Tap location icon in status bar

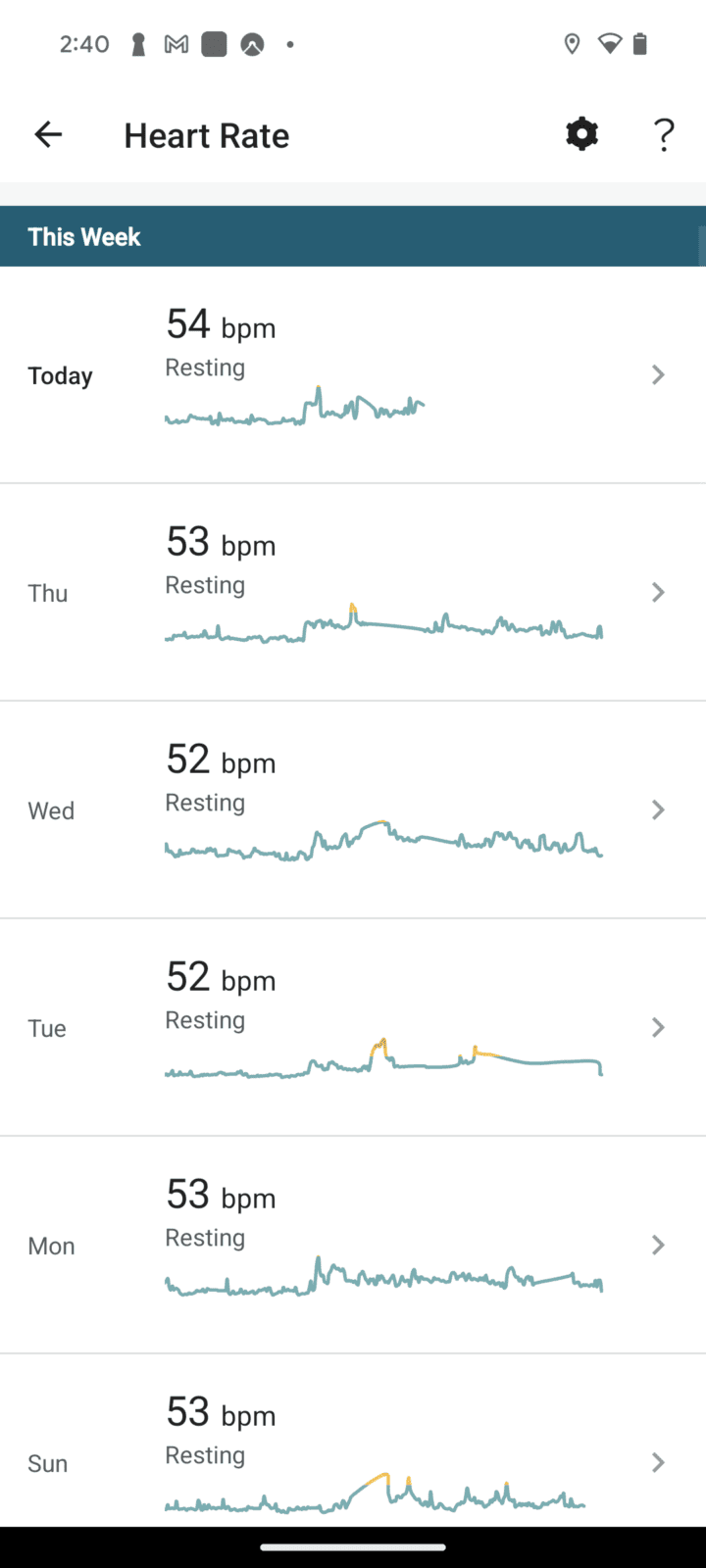(x=572, y=44)
